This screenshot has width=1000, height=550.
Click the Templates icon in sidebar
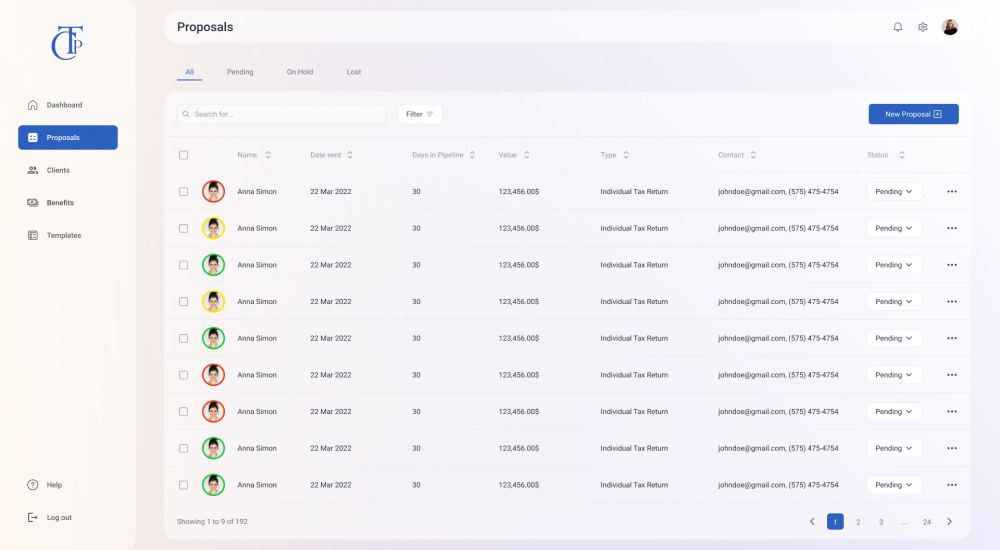[33, 236]
